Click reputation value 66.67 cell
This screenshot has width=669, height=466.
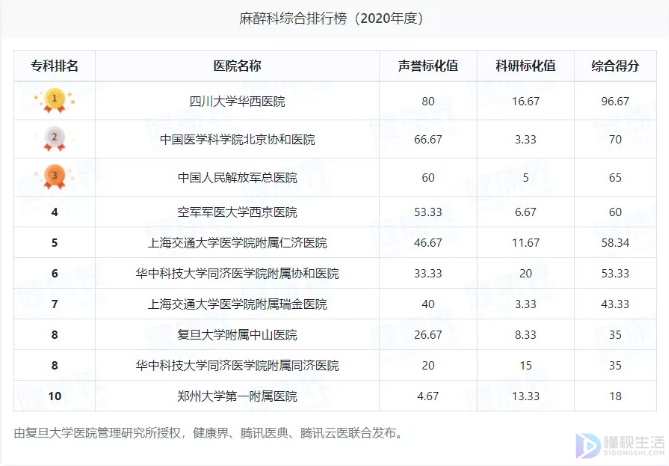click(x=428, y=139)
